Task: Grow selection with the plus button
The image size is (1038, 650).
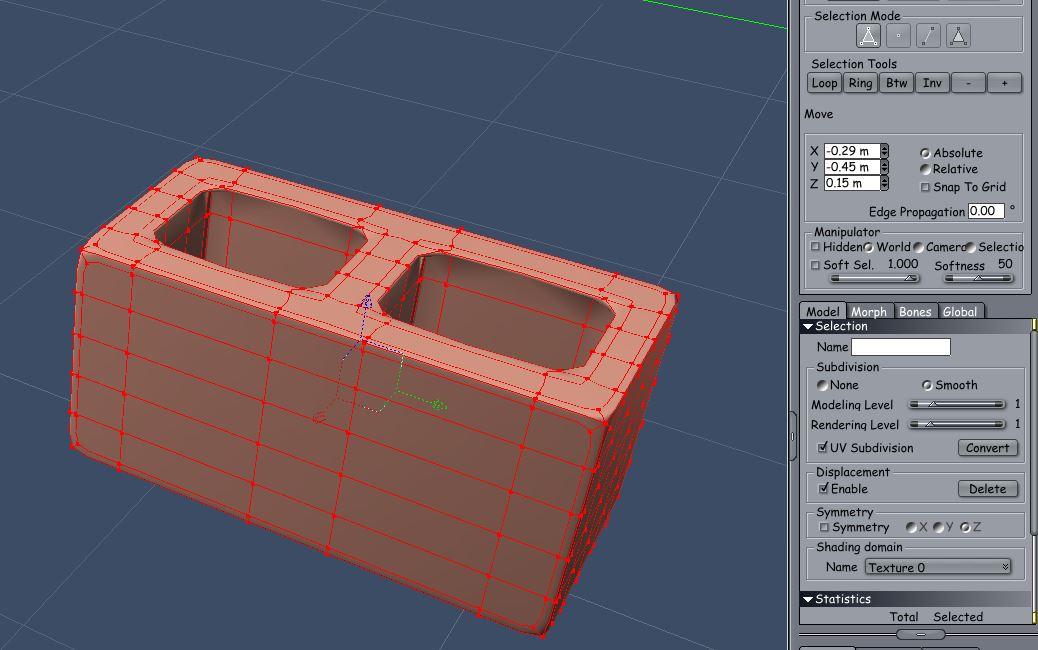Action: 1004,83
